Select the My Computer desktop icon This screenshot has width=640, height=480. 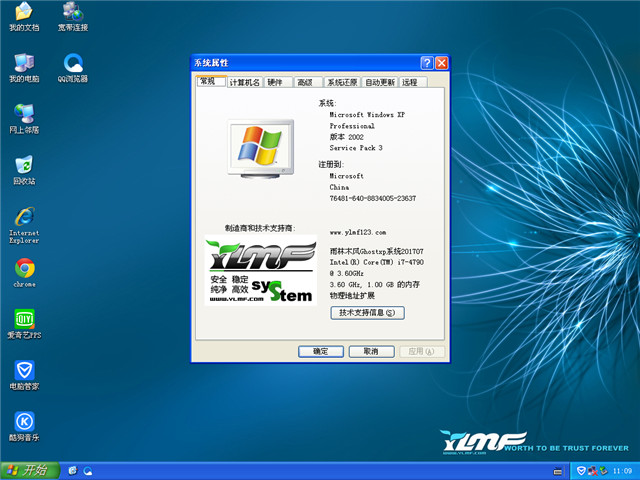point(24,68)
